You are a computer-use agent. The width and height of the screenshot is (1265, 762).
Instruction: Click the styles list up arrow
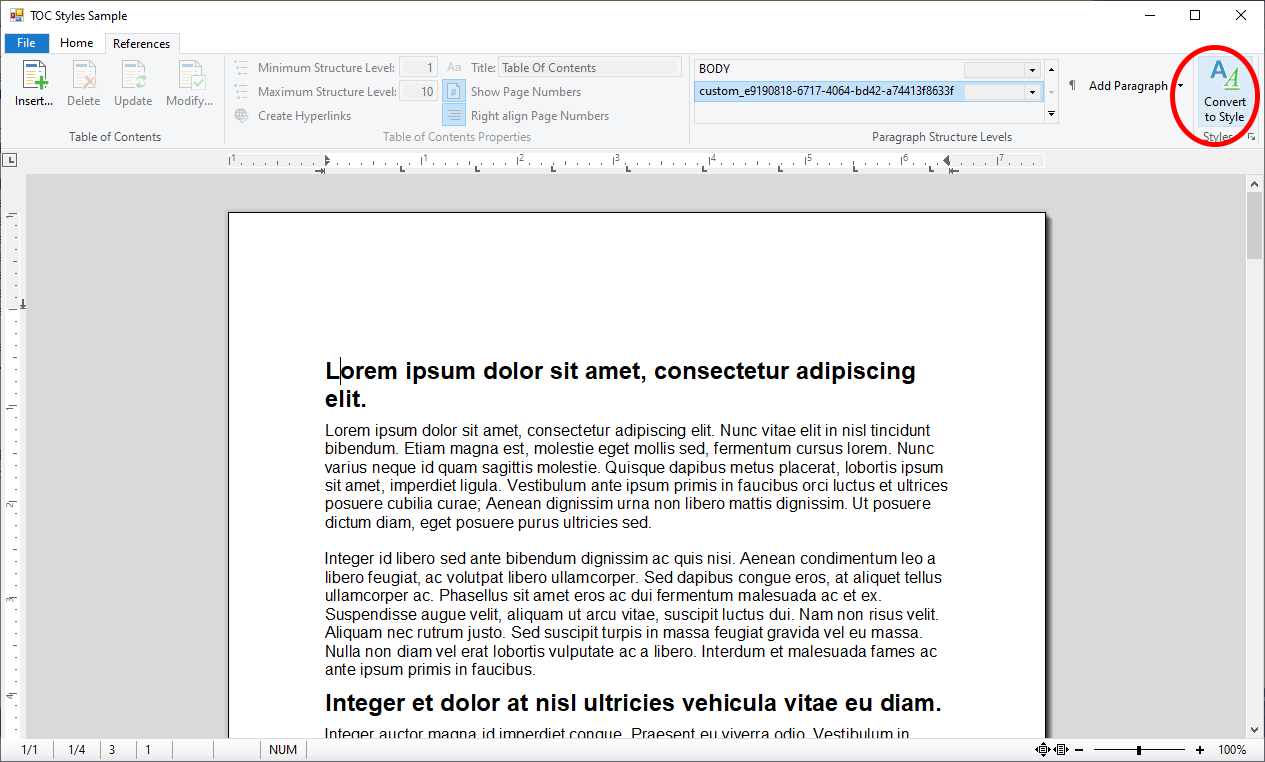[1051, 70]
